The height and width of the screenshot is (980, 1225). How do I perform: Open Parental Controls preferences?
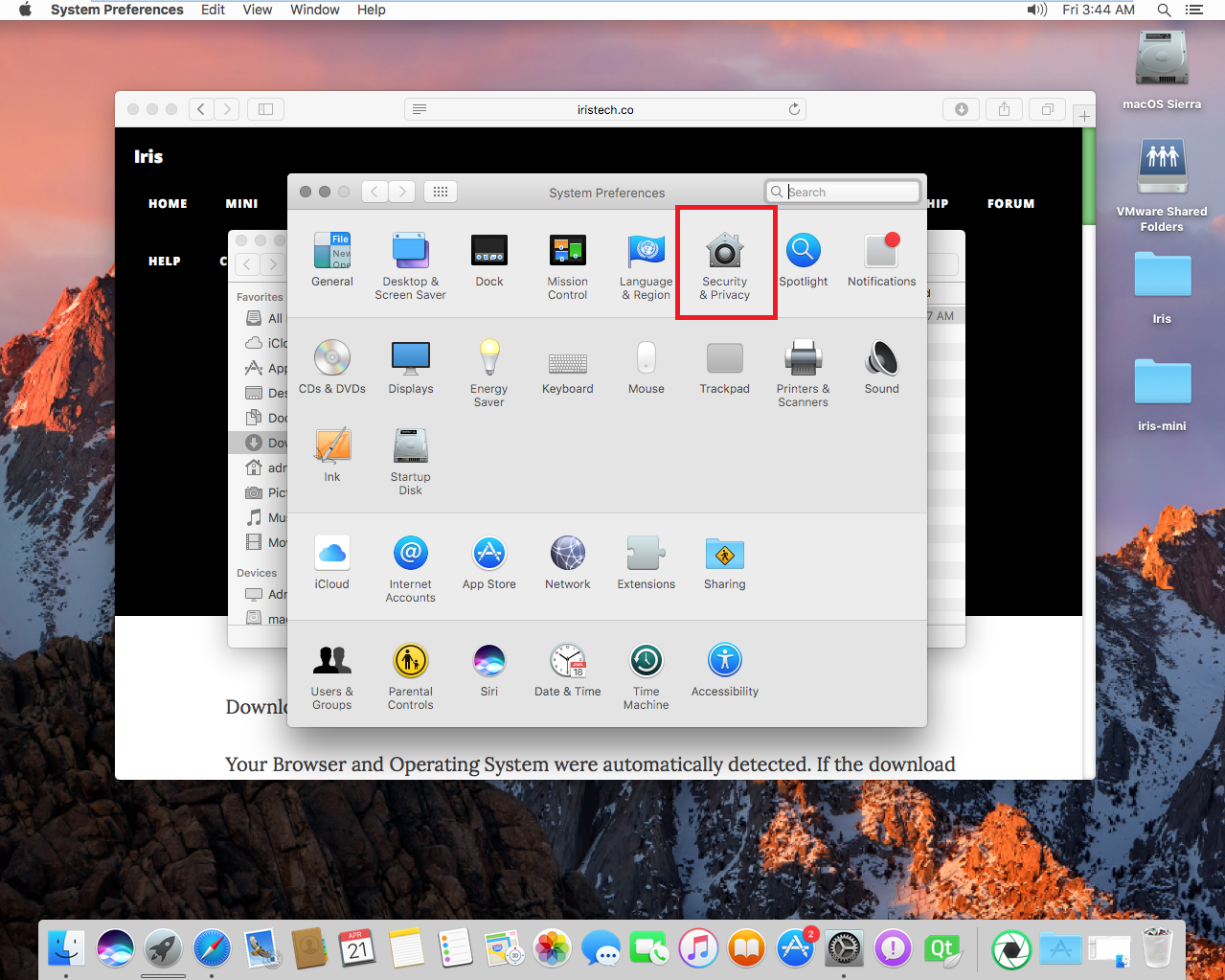[x=411, y=676]
